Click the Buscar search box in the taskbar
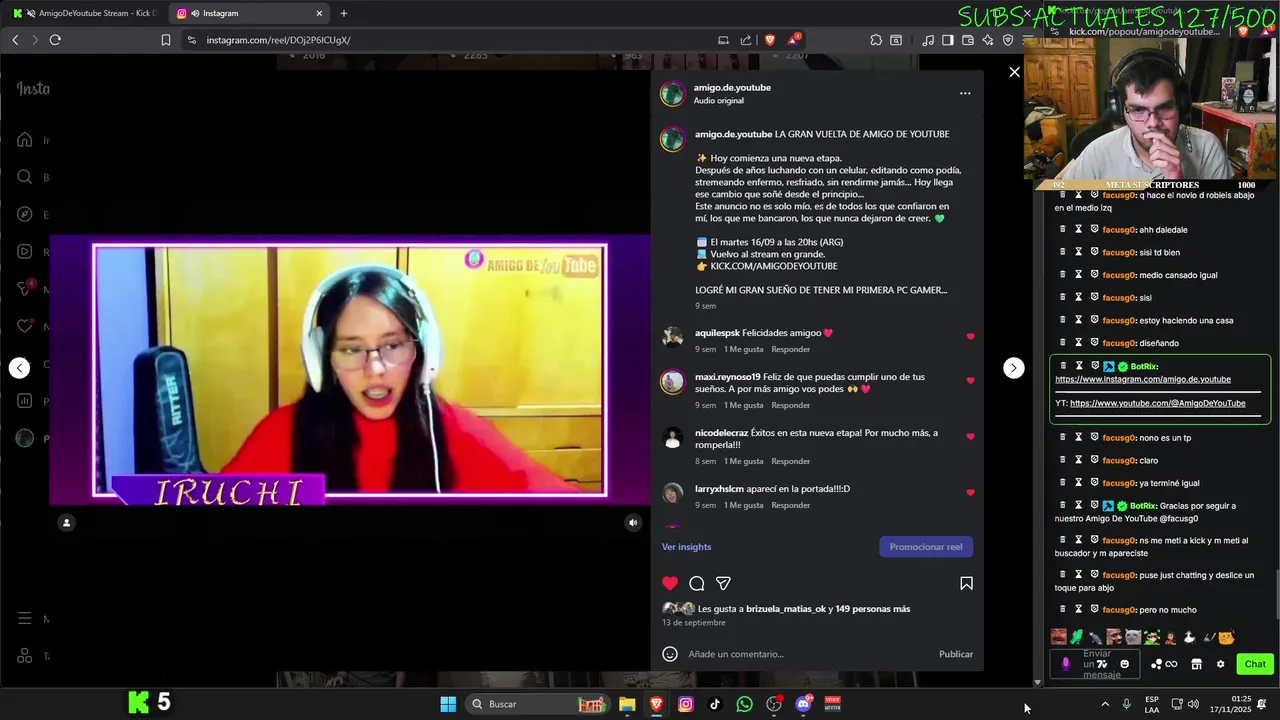 point(538,704)
